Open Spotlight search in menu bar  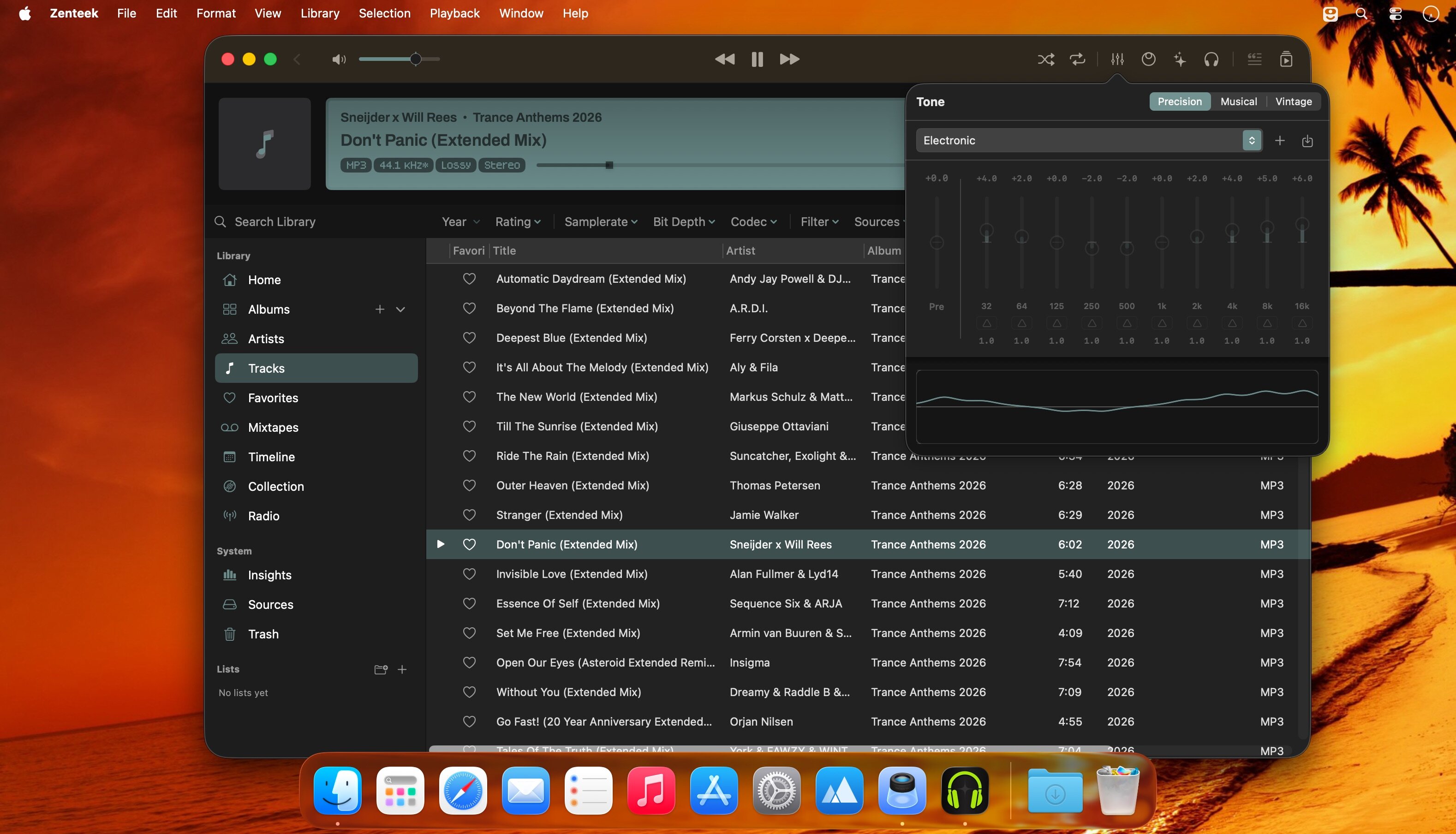click(x=1361, y=13)
